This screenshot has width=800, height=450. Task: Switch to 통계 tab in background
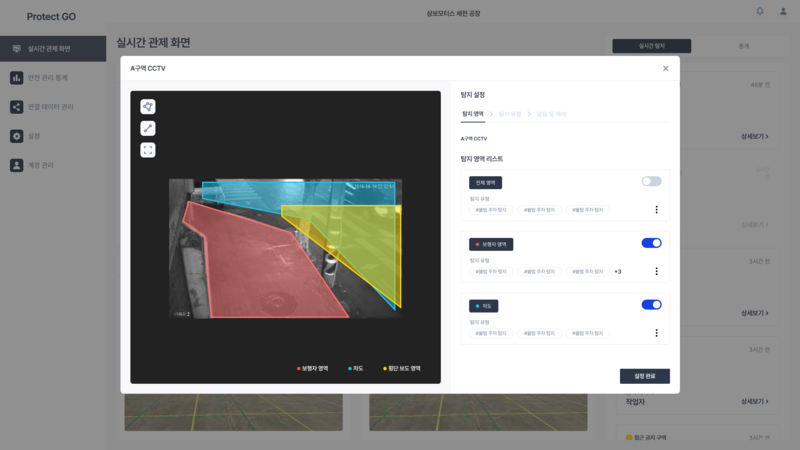[x=744, y=46]
